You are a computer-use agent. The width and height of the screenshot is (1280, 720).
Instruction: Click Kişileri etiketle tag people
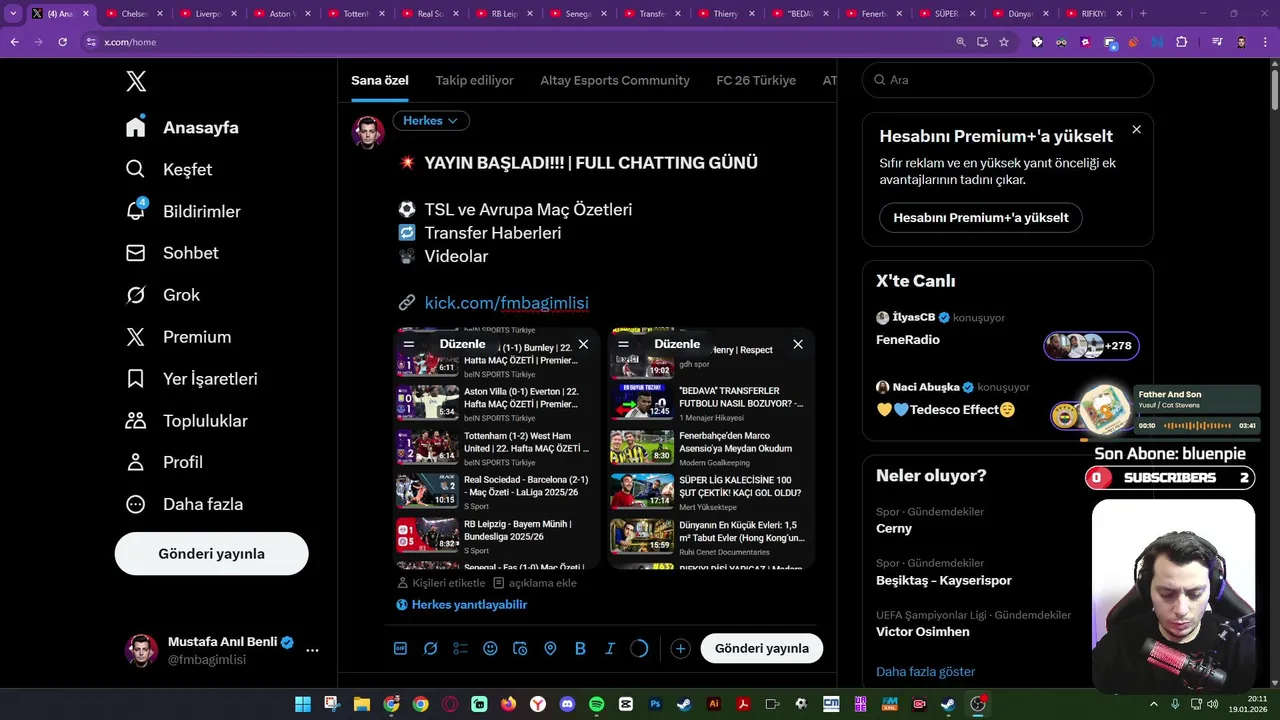441,583
